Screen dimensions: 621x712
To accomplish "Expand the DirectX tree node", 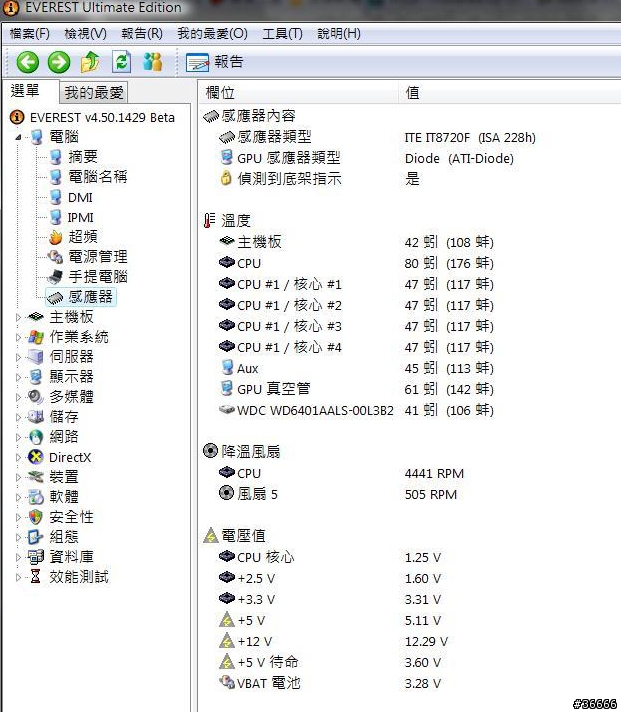I will pos(18,457).
